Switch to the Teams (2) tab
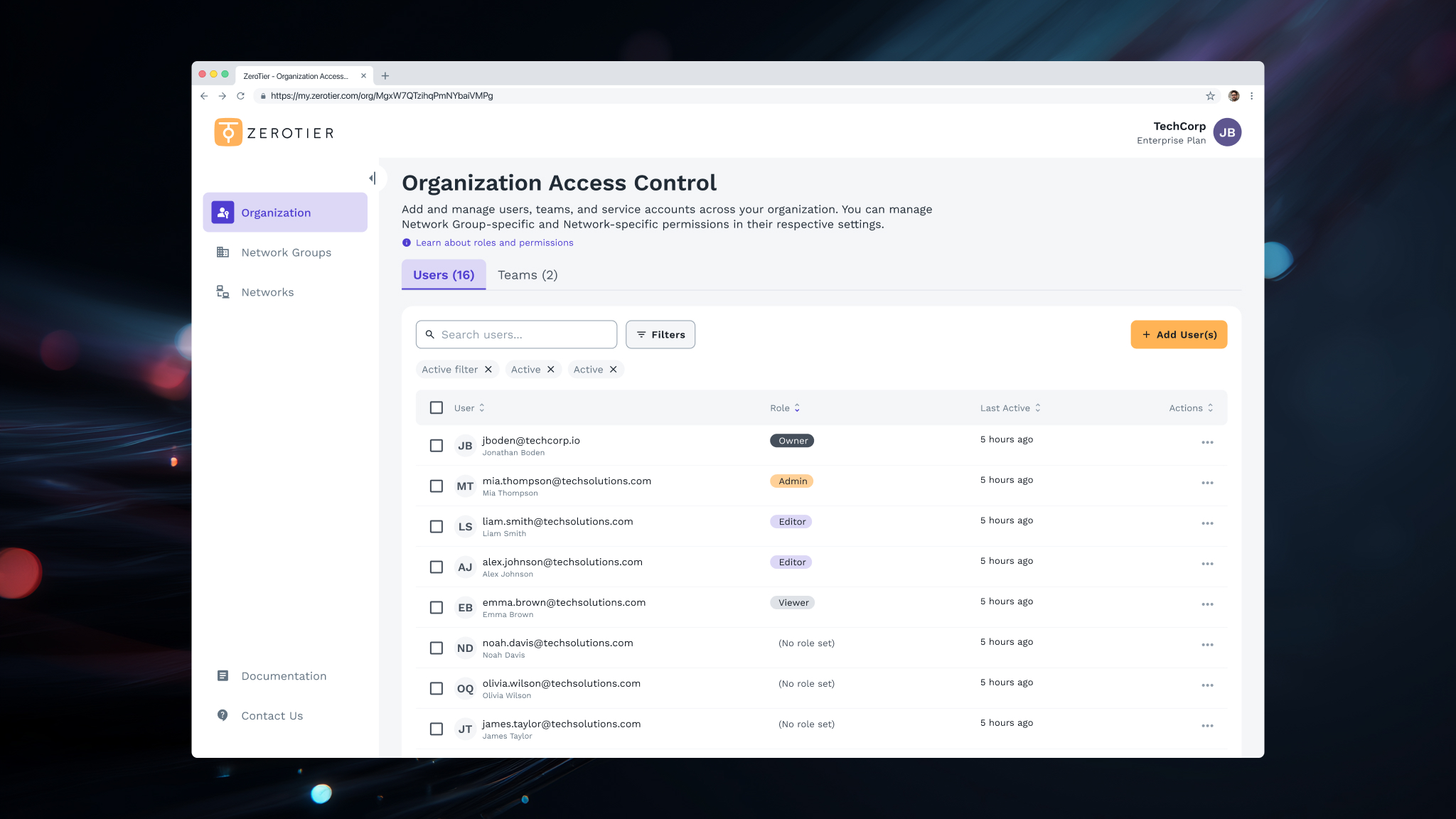The width and height of the screenshot is (1456, 819). pos(528,275)
